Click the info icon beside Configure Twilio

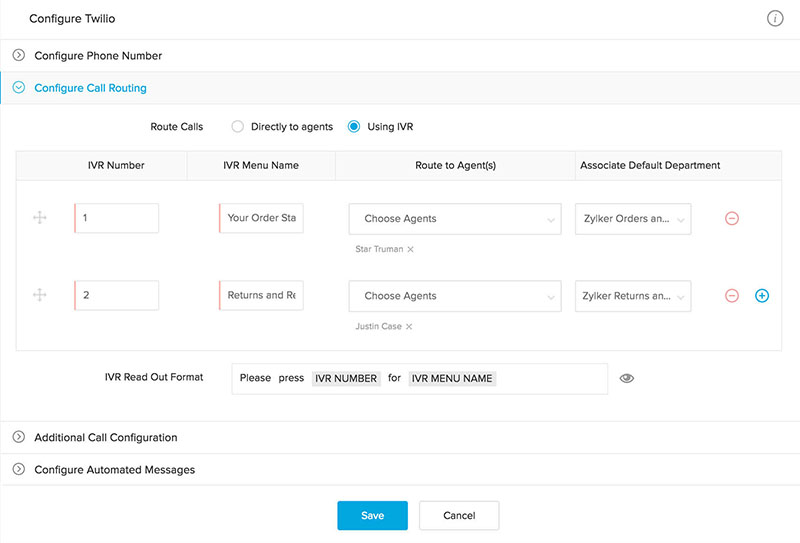(775, 19)
